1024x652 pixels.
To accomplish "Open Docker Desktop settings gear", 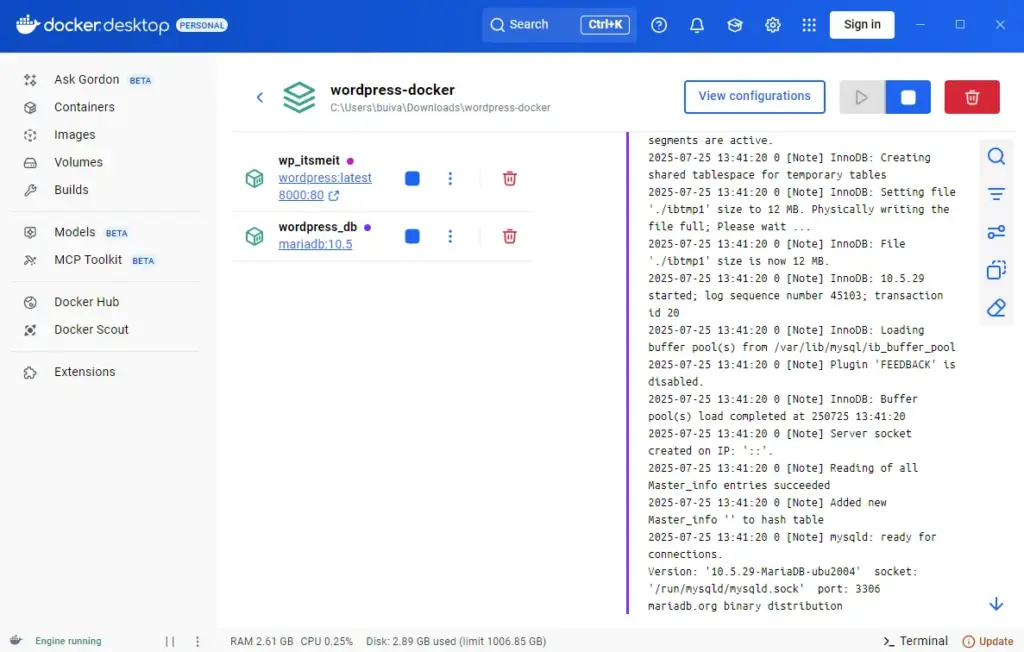I will click(x=772, y=24).
